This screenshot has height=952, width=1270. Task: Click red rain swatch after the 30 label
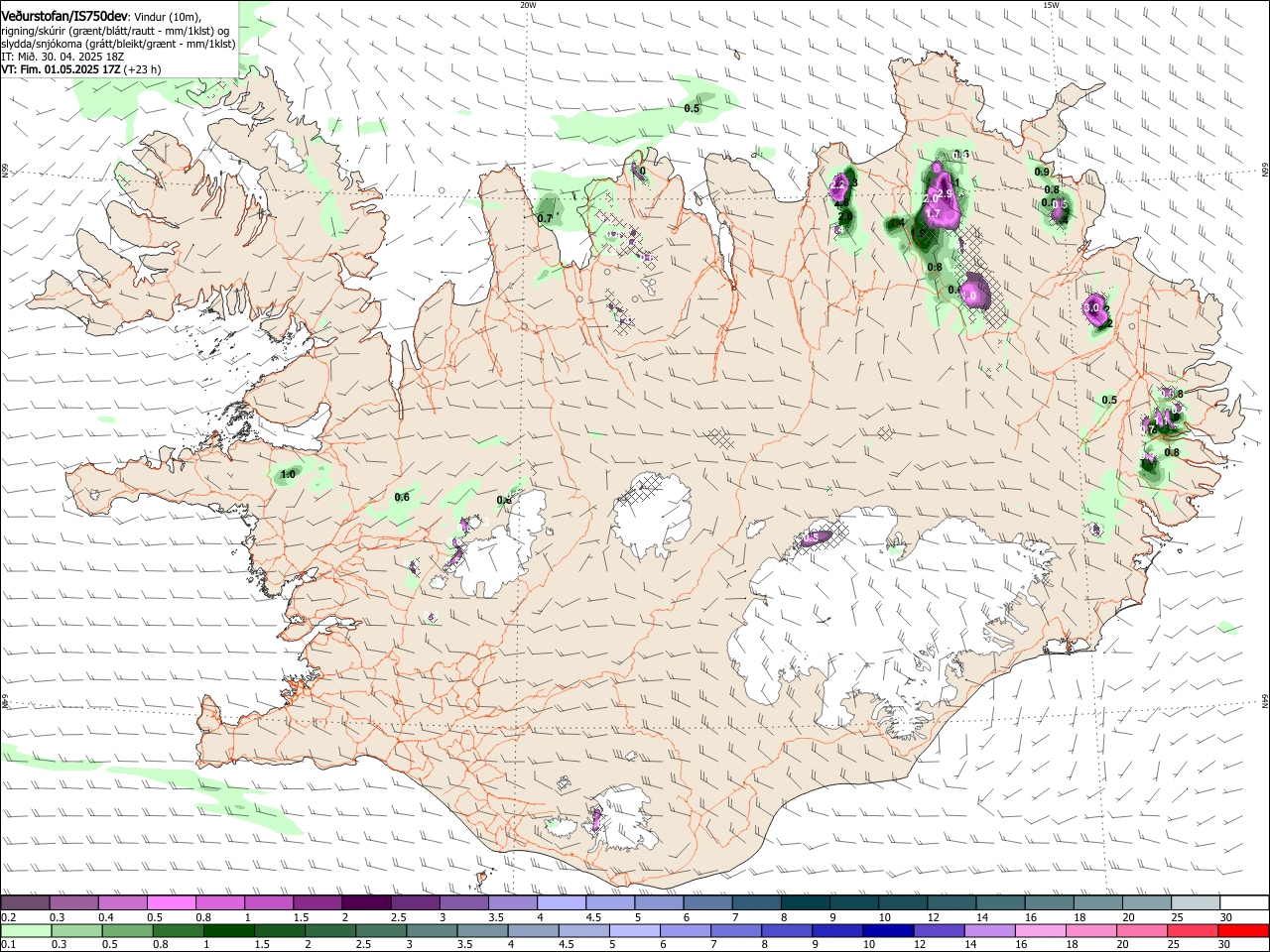coord(1242,930)
